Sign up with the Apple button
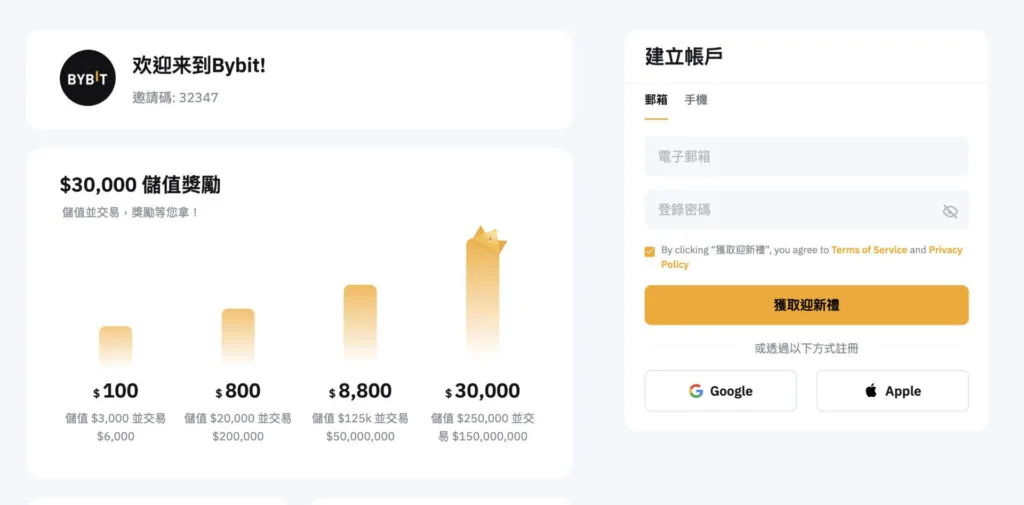This screenshot has width=1024, height=505. (892, 391)
